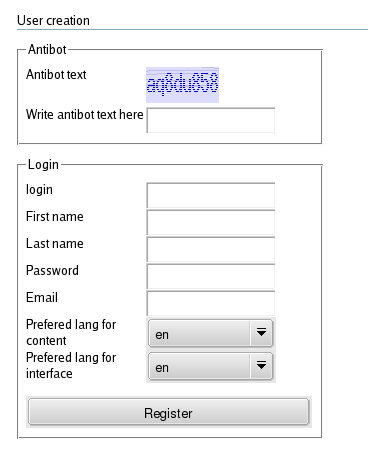Focus the Password input box
The width and height of the screenshot is (368, 458).
tap(211, 276)
